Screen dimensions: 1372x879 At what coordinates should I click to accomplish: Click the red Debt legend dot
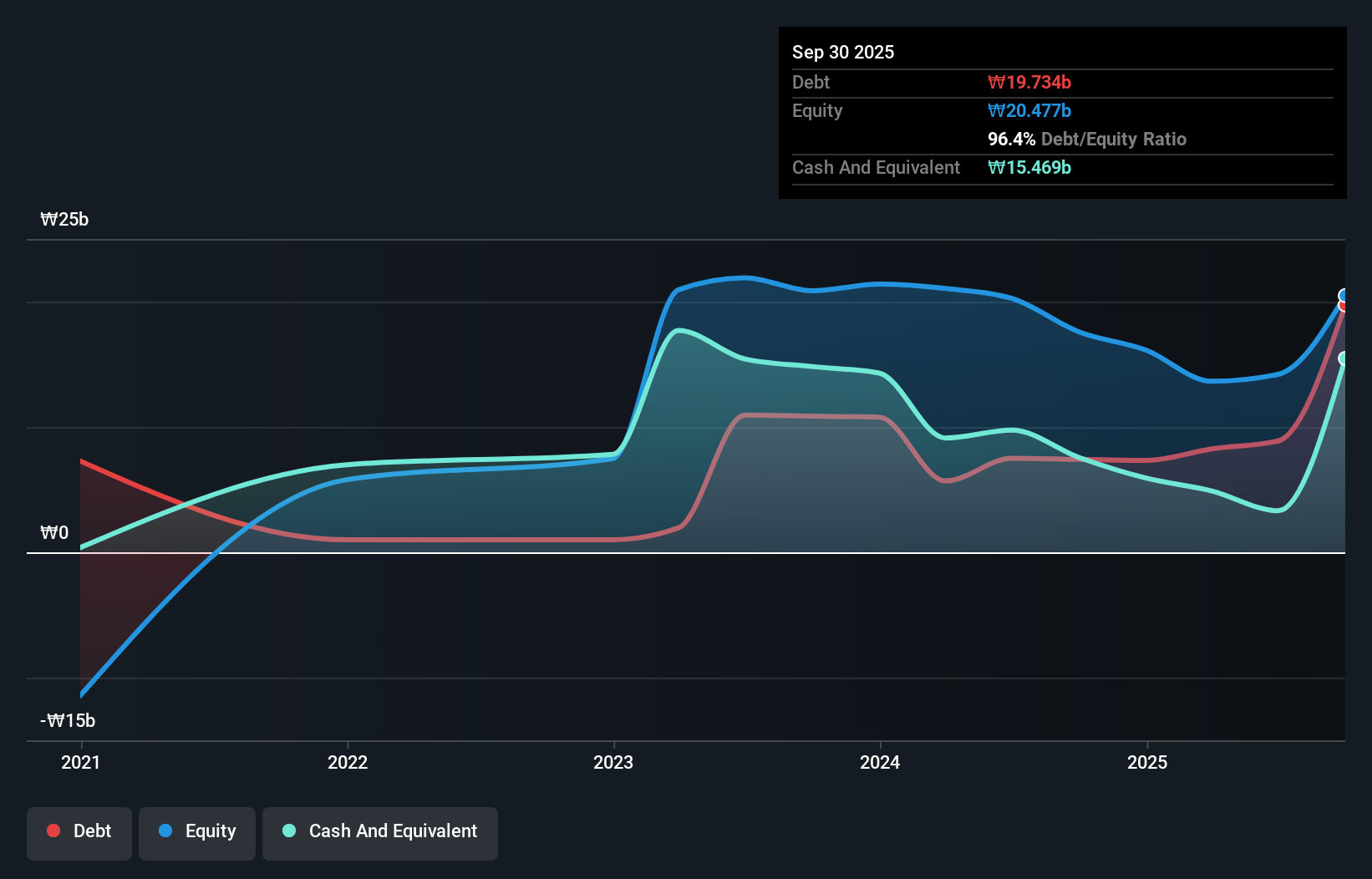tap(53, 831)
